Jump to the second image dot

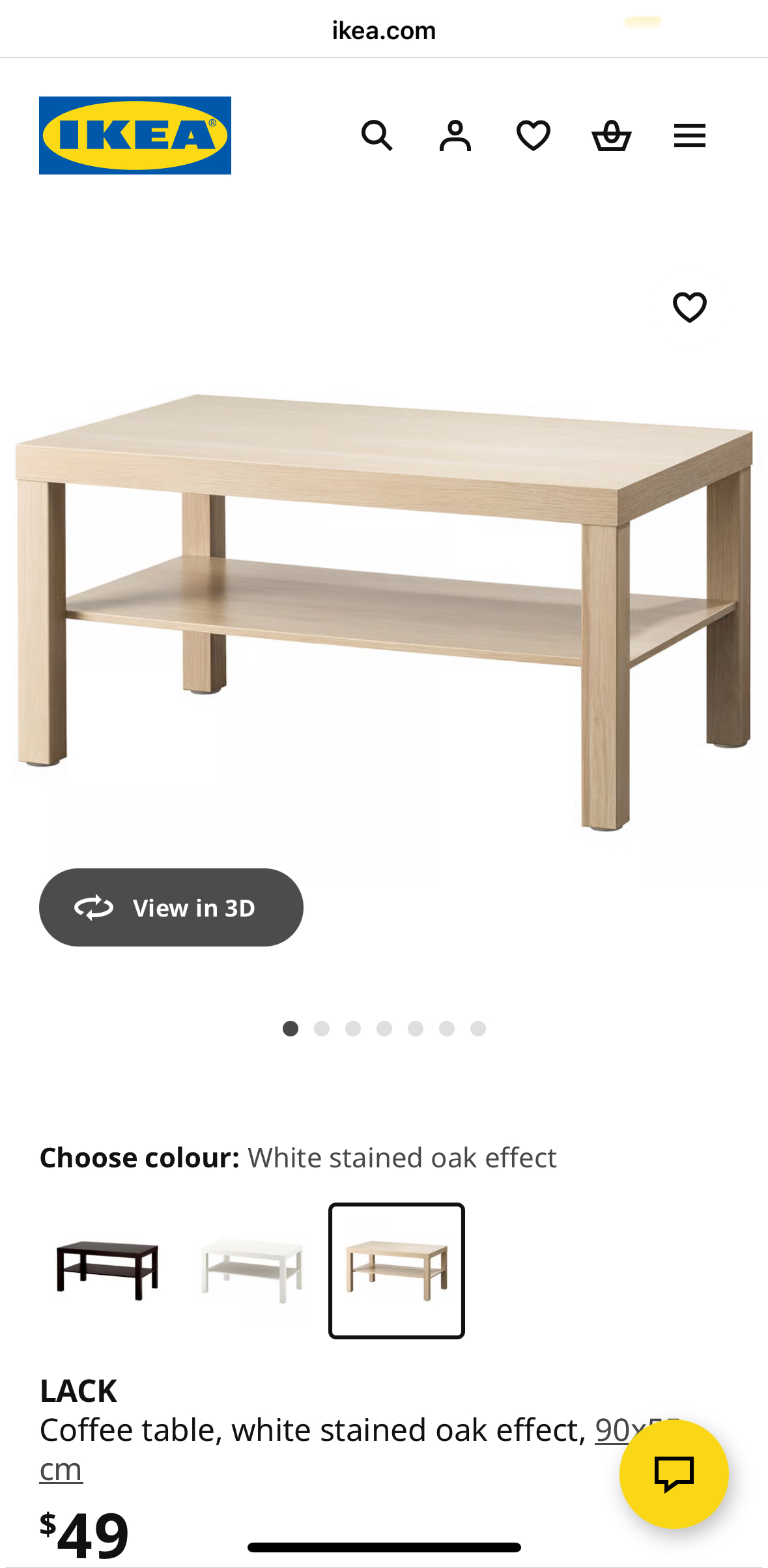point(322,1028)
